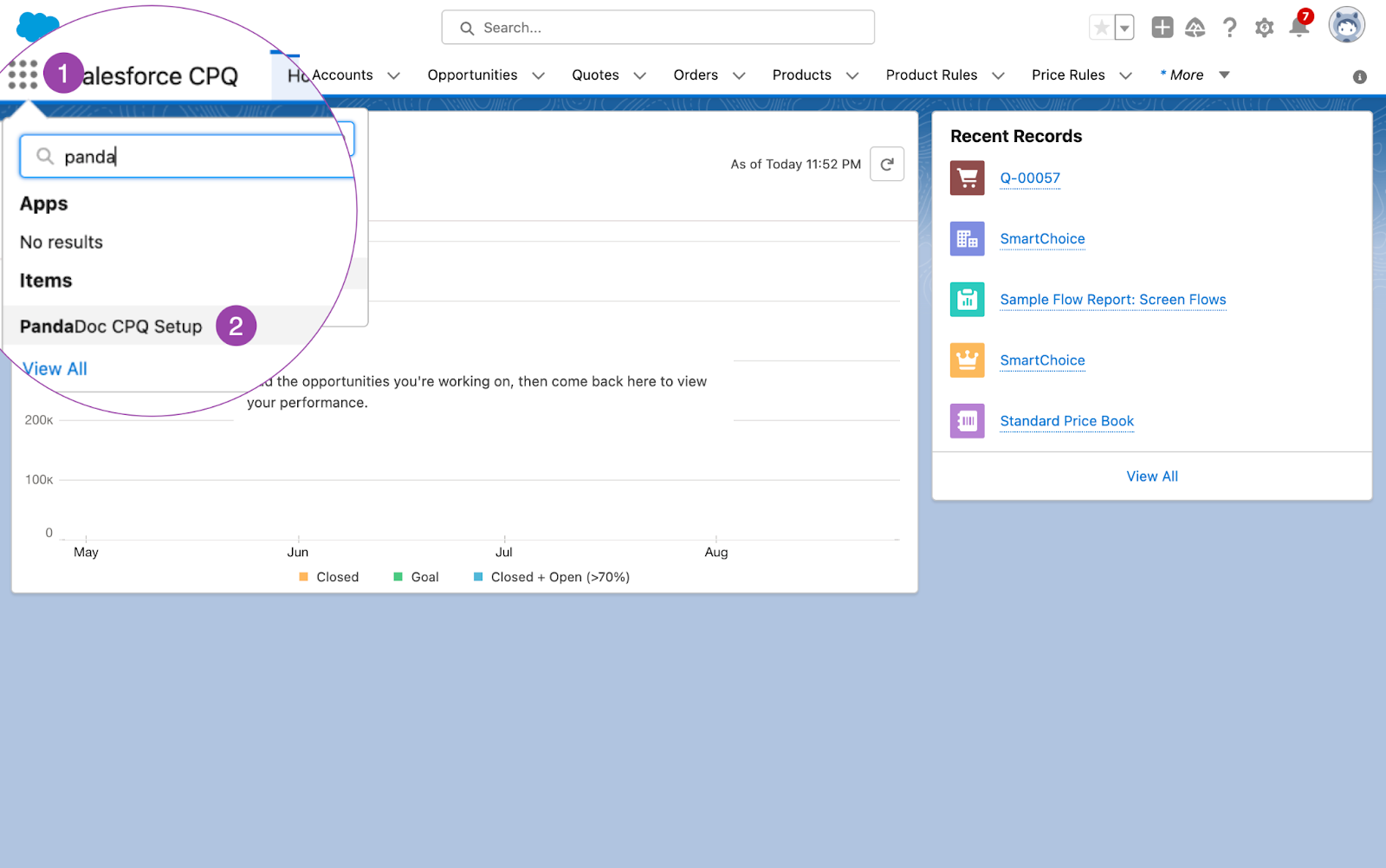The width and height of the screenshot is (1386, 868).
Task: Go to the Products tab
Action: [x=802, y=75]
